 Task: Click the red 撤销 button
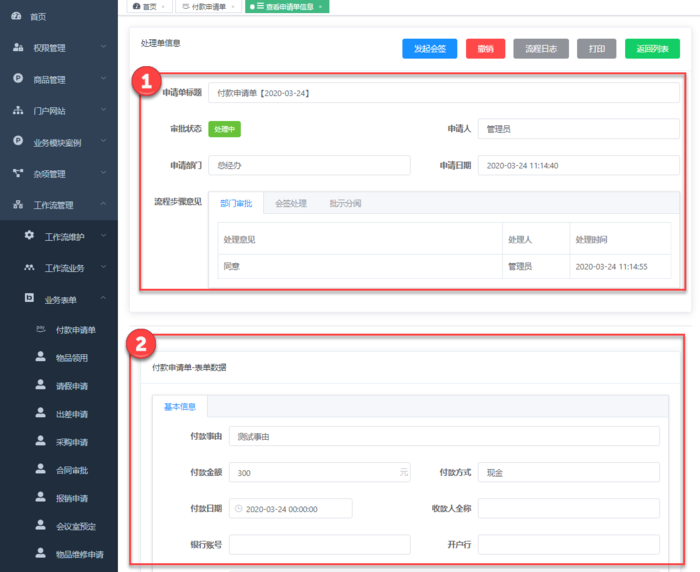tap(485, 48)
